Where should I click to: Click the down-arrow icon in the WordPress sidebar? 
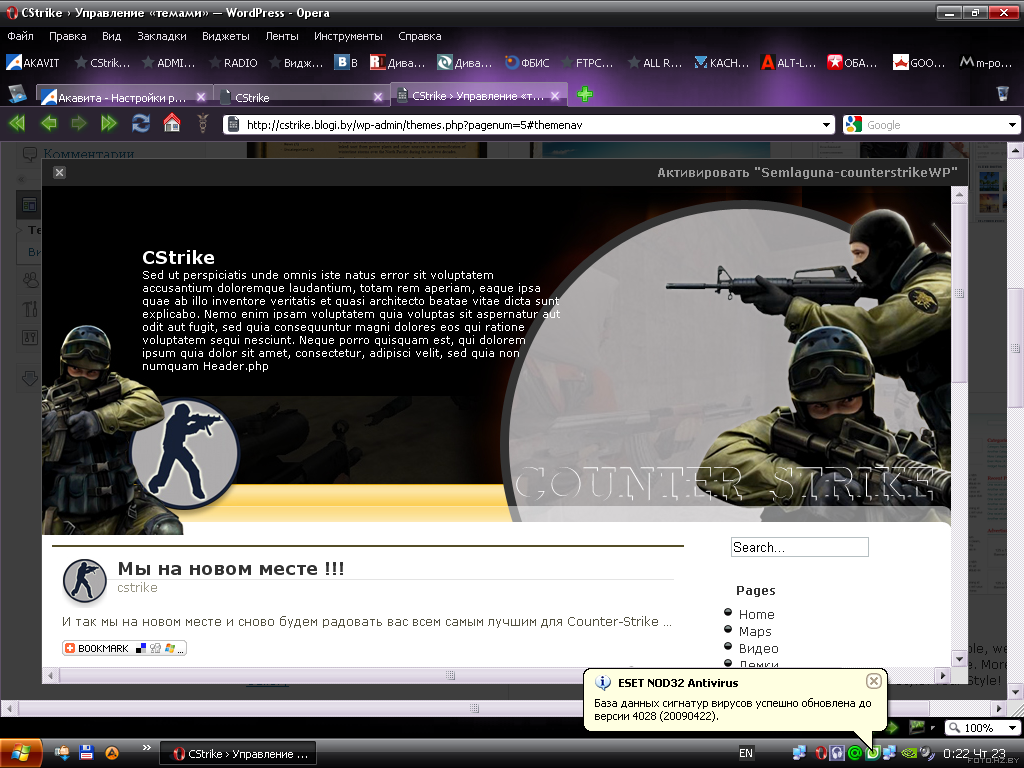coord(30,378)
